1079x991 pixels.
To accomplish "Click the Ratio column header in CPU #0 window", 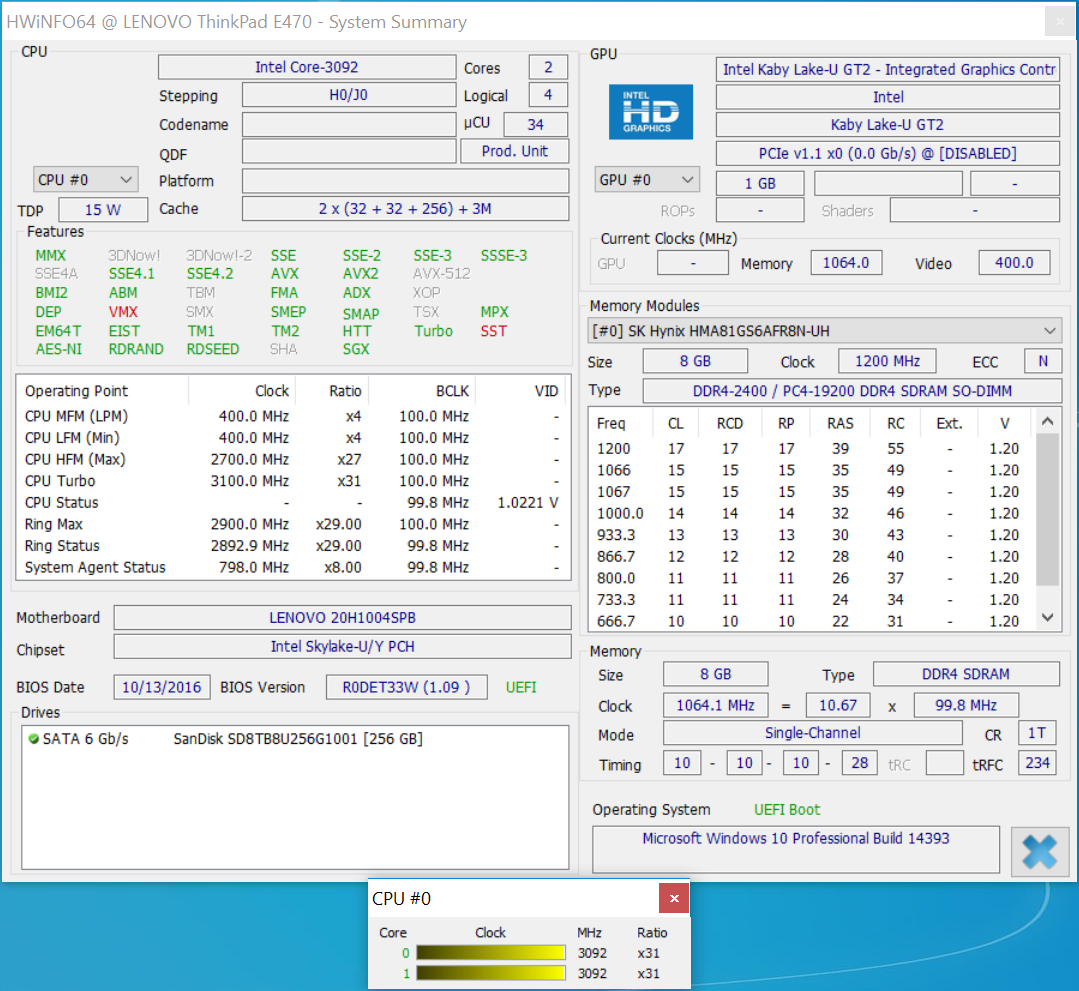I will (652, 933).
